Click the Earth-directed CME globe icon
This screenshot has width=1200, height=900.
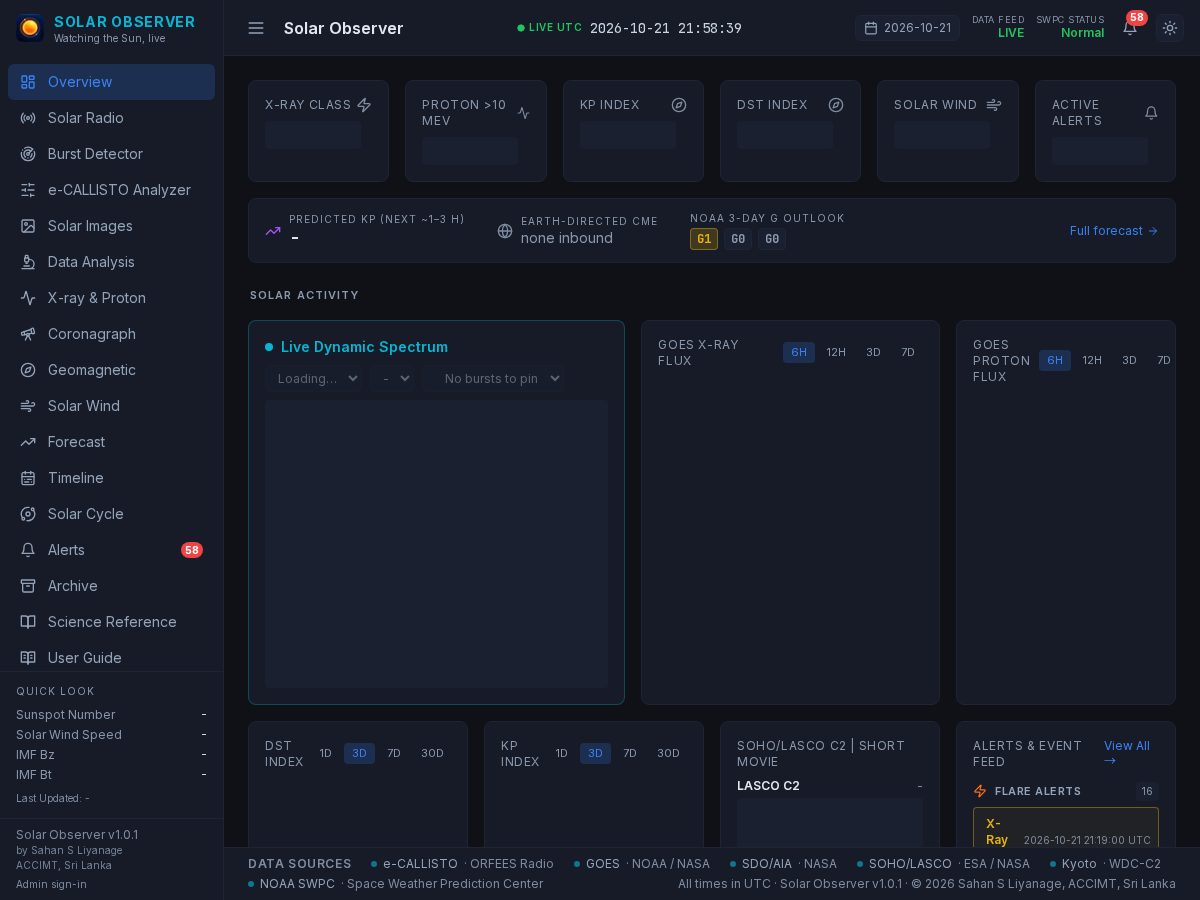(x=505, y=231)
